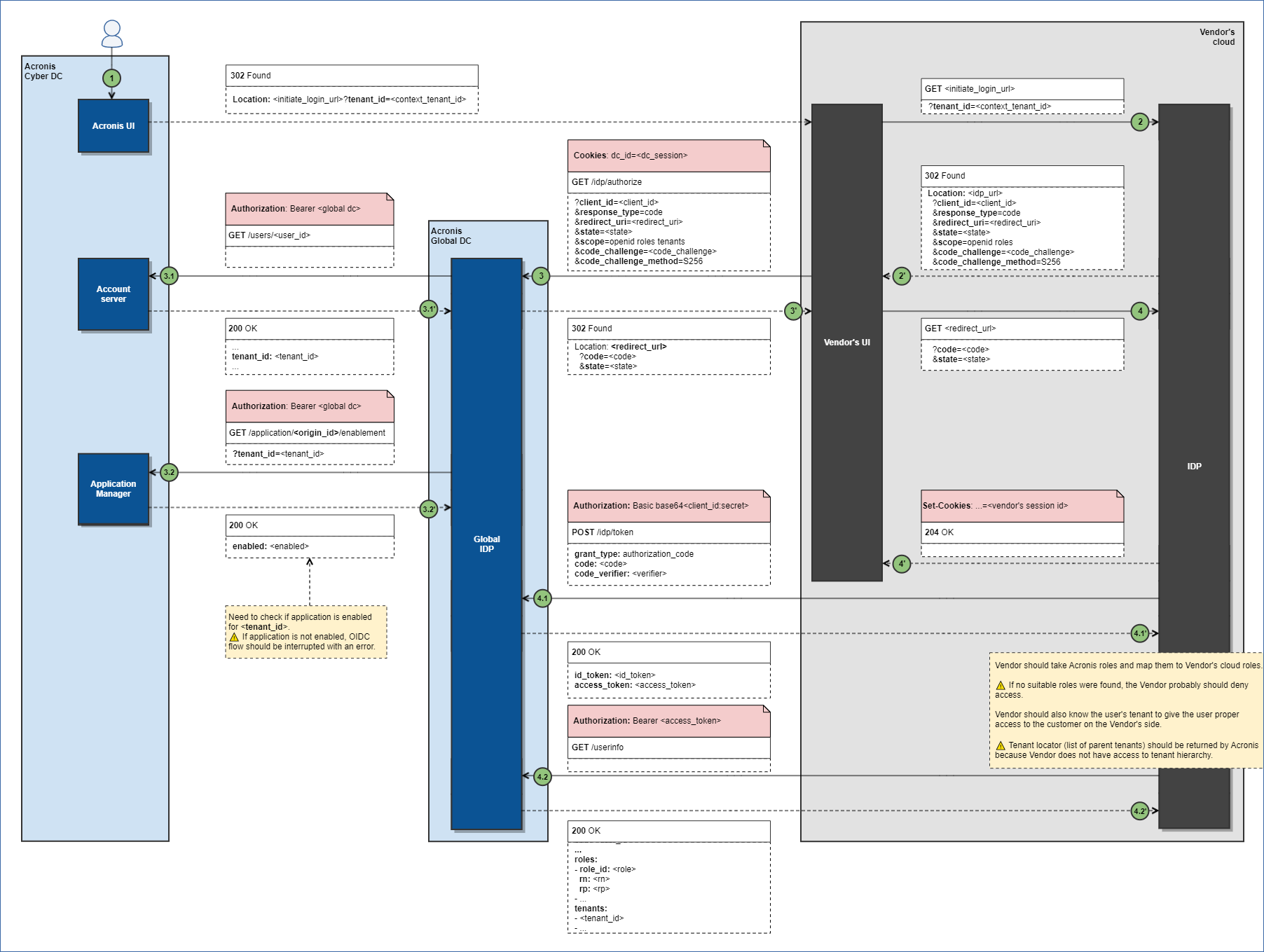
Task: Click the step 4.1' circle marker
Action: click(x=1140, y=633)
